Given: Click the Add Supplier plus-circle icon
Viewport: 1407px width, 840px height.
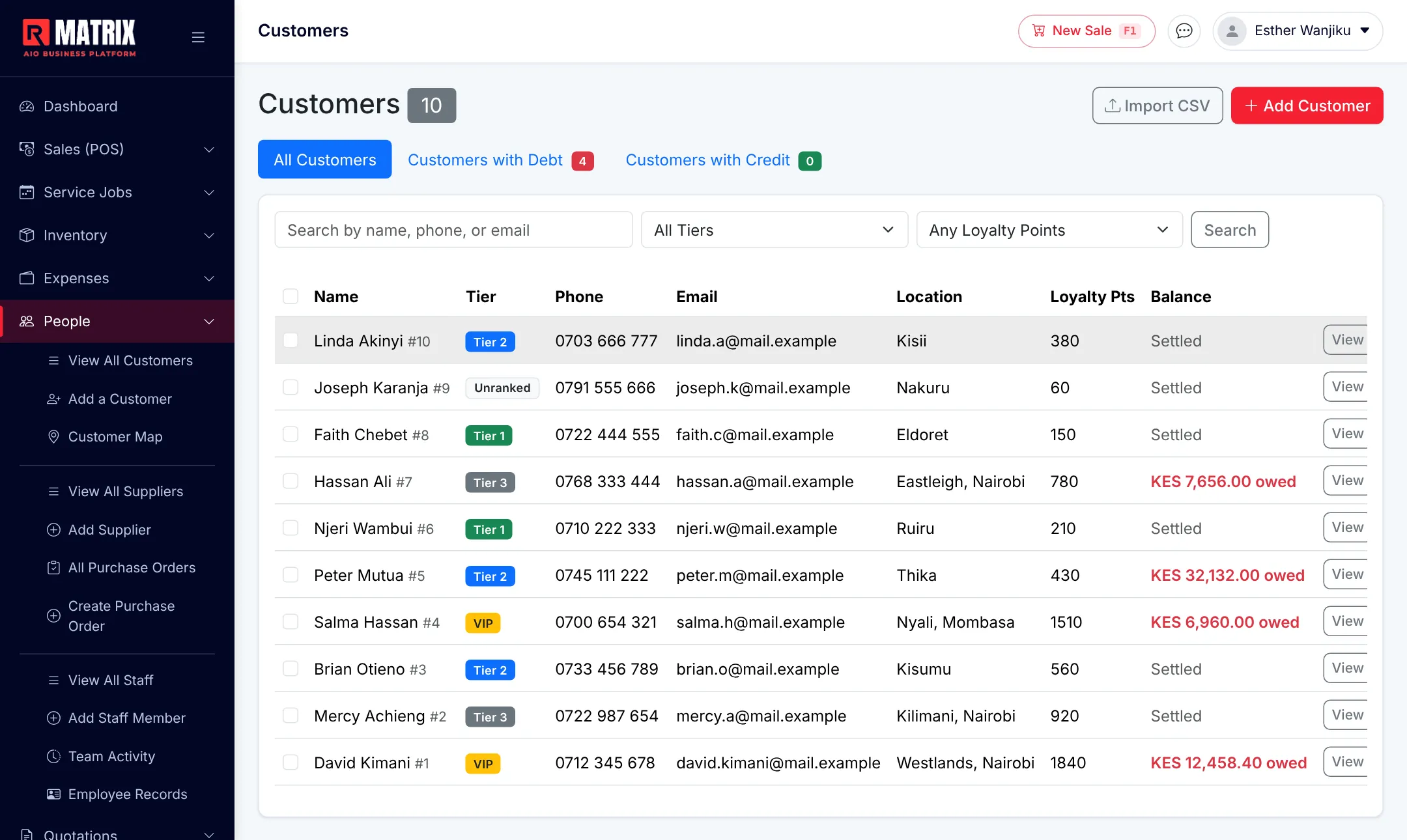Looking at the screenshot, I should click(54, 529).
